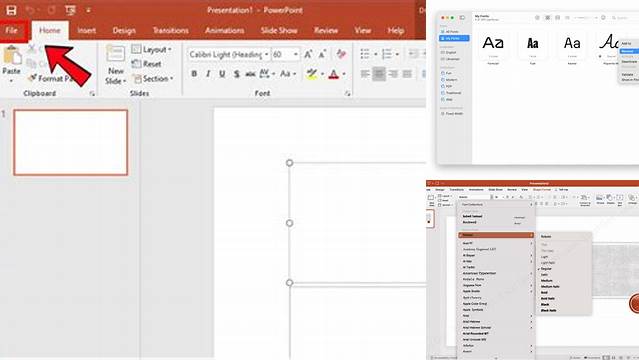Viewport: 639px width, 360px height.
Task: Select slide 1 thumbnail
Action: [x=71, y=142]
